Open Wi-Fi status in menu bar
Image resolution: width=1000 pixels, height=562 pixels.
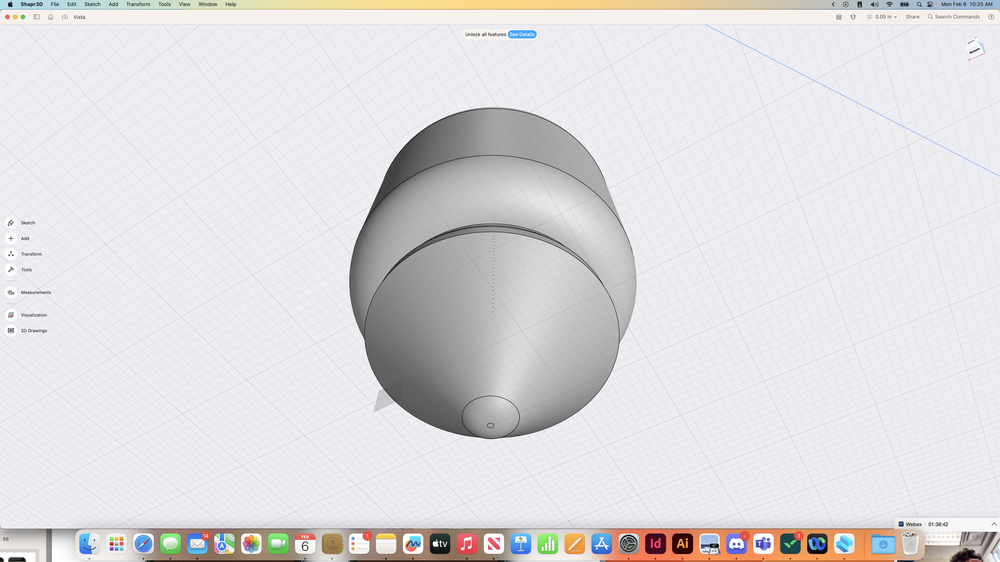tap(889, 4)
